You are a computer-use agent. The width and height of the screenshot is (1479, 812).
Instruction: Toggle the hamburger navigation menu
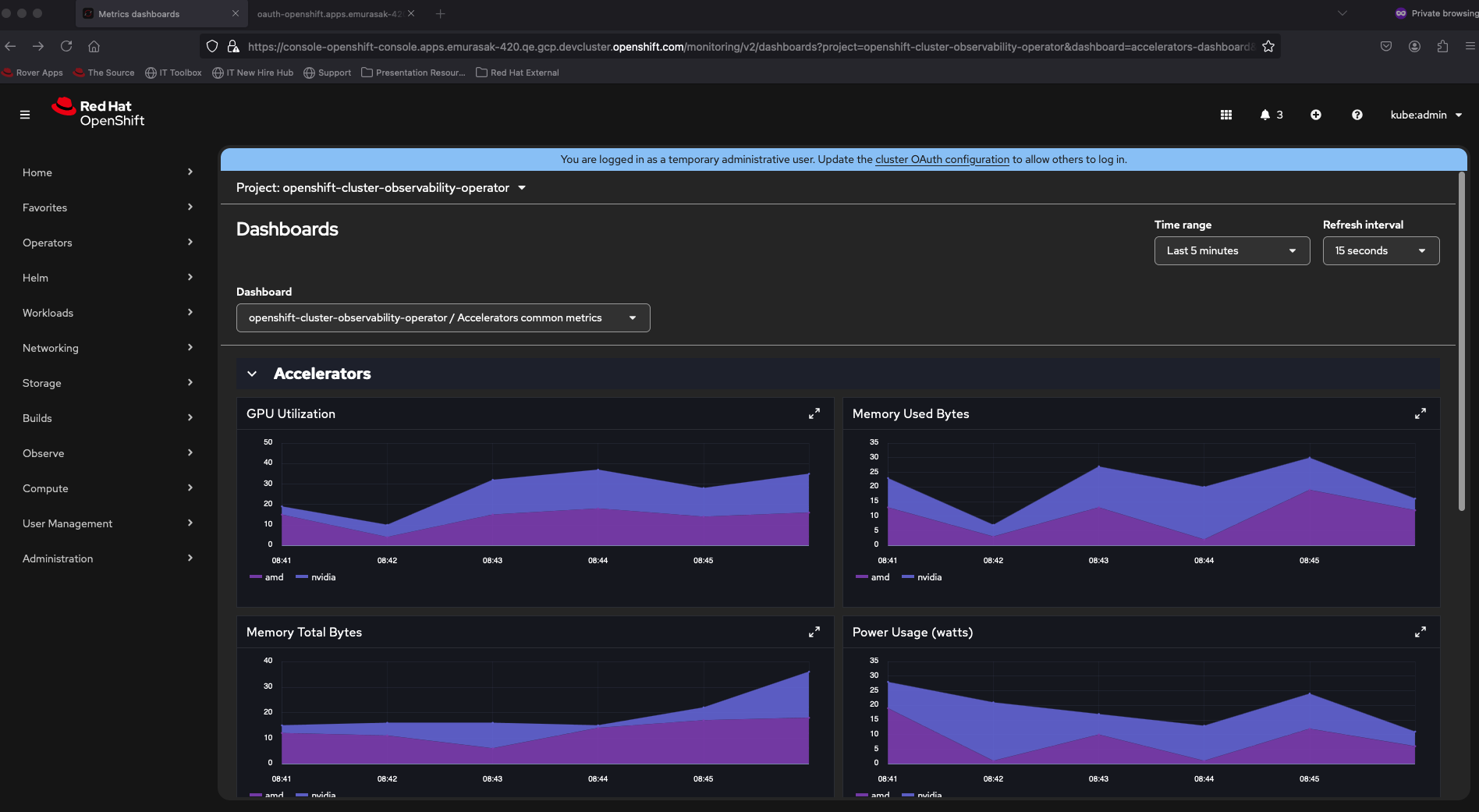(x=25, y=115)
